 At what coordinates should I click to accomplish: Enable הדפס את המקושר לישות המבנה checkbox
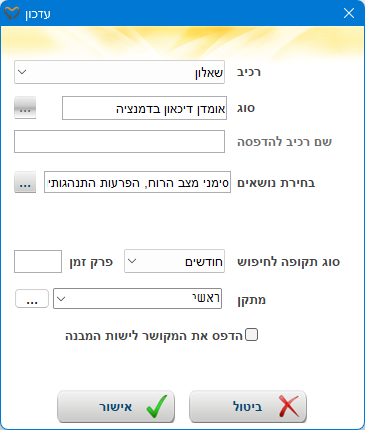click(251, 335)
